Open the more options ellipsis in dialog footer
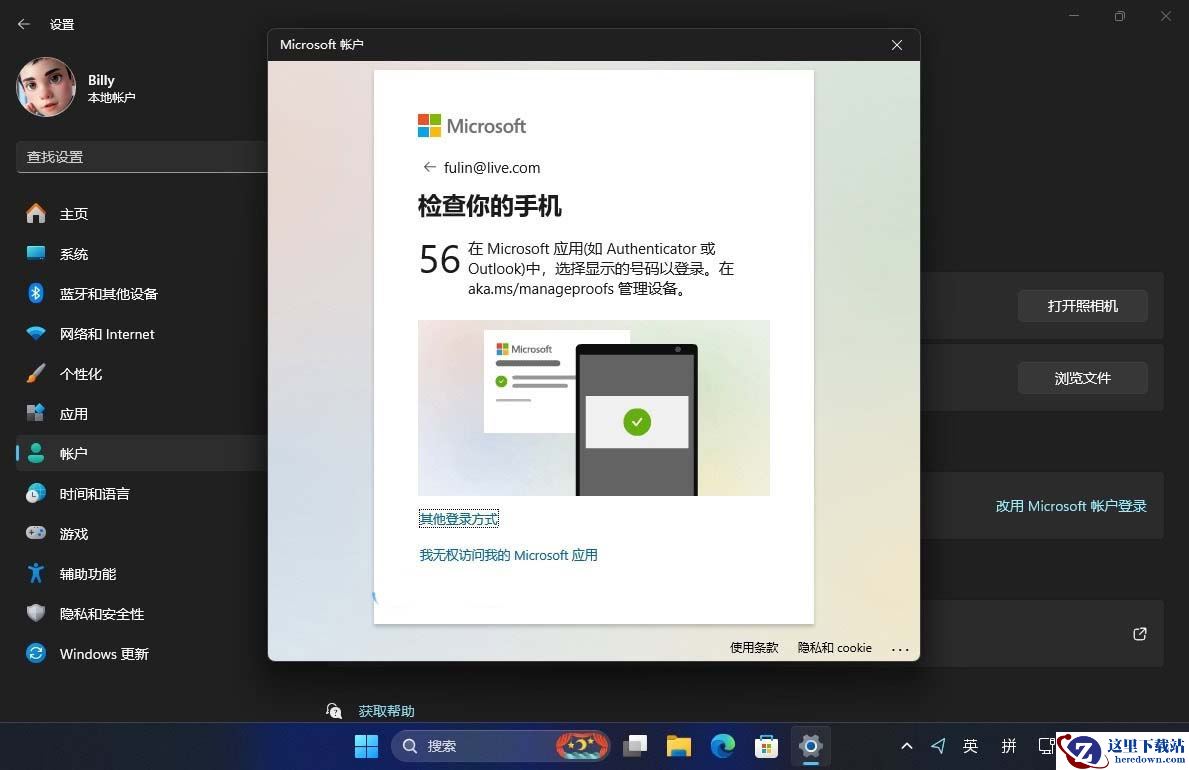Viewport: 1189px width, 770px height. coord(900,649)
